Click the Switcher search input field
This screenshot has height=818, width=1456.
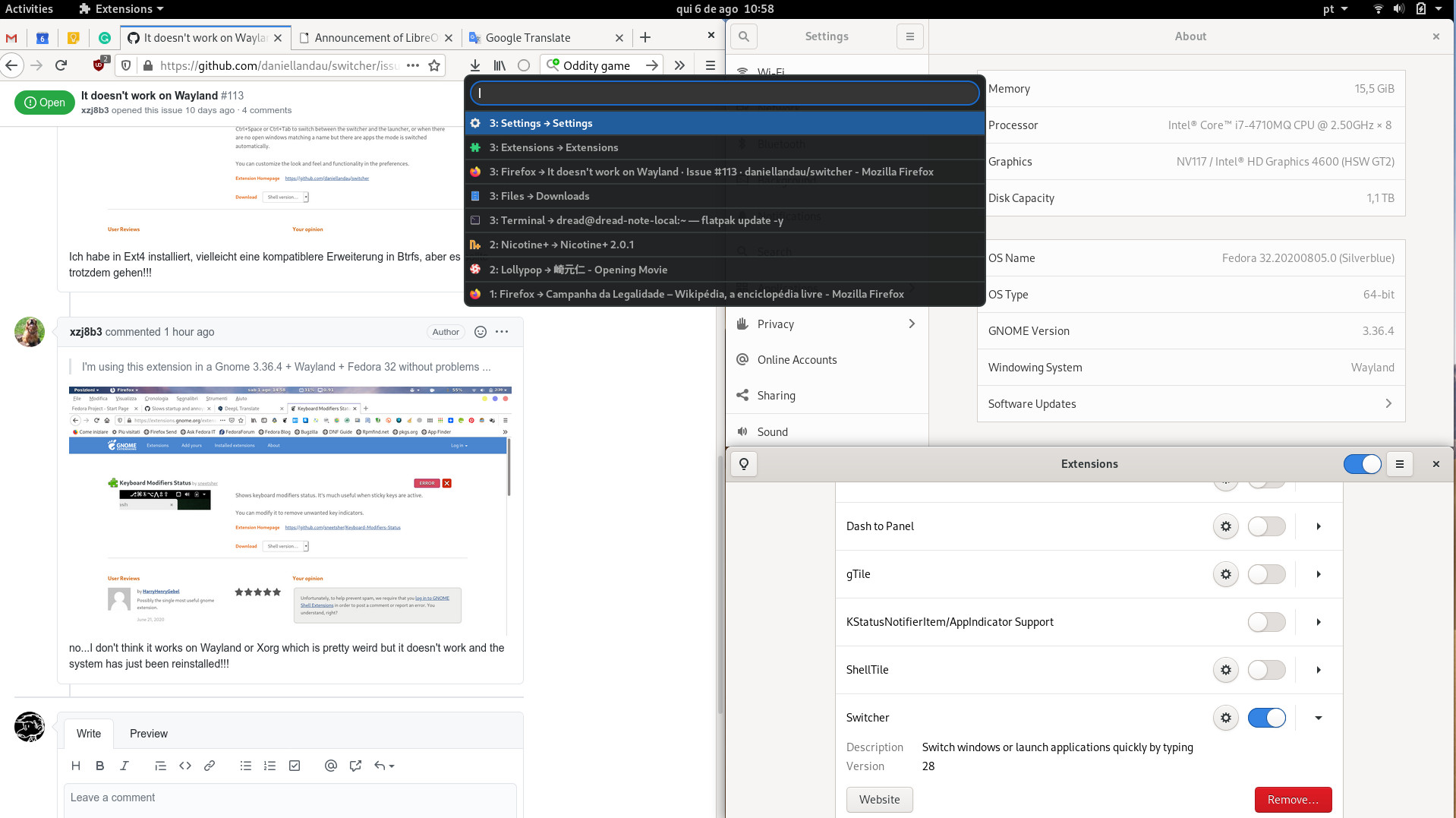pos(725,93)
